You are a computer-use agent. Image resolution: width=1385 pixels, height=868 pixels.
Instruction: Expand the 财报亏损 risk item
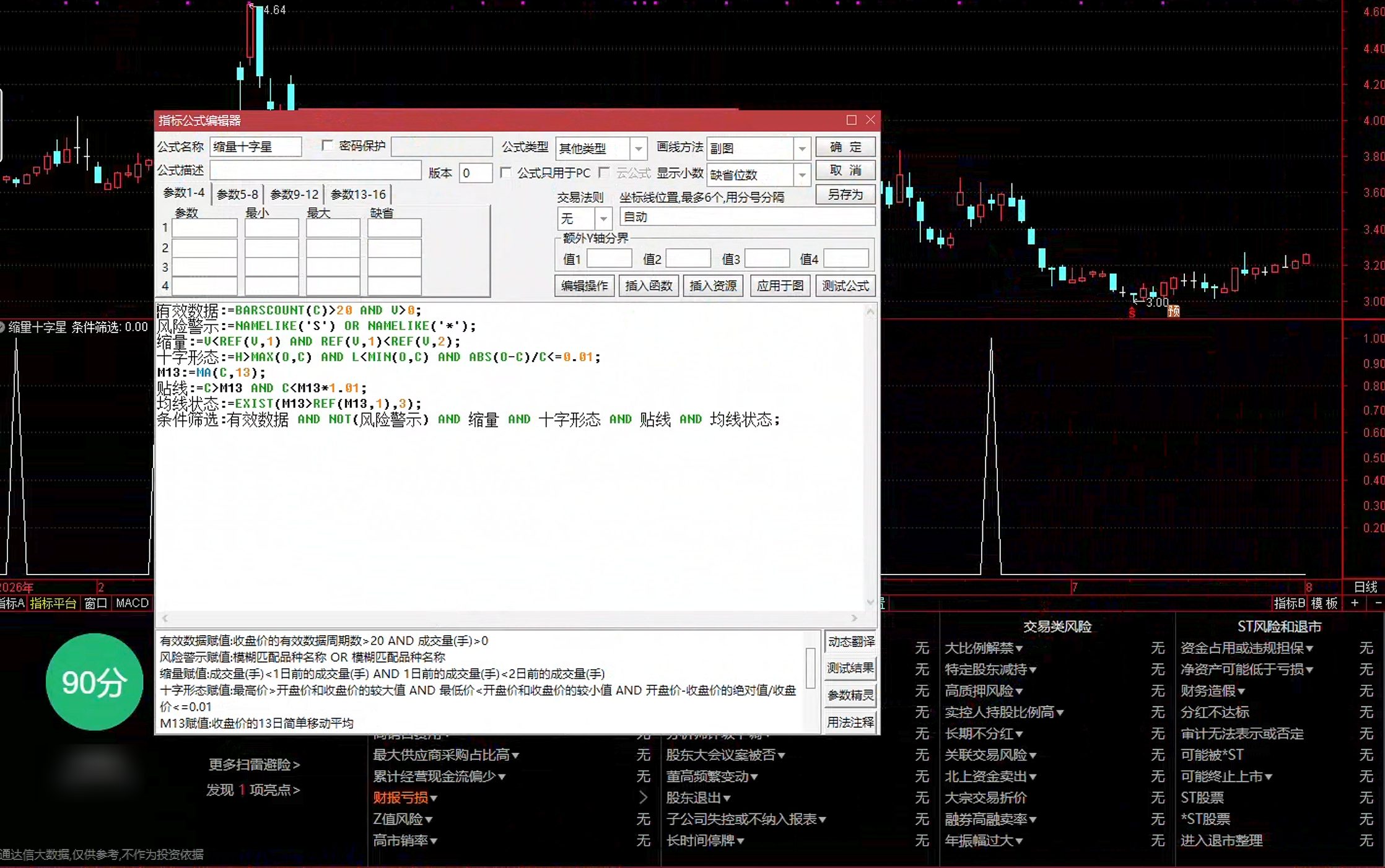click(x=405, y=797)
